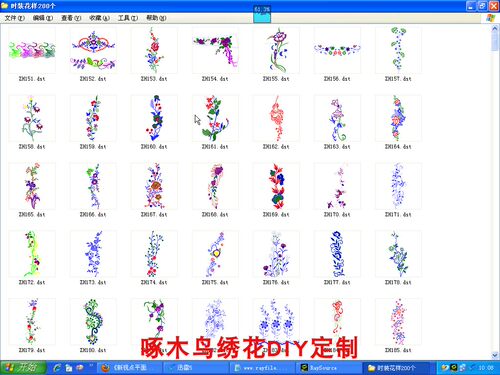Image resolution: width=500 pixels, height=375 pixels.
Task: Select the ZH163.dst thumbnail
Action: coord(337,118)
